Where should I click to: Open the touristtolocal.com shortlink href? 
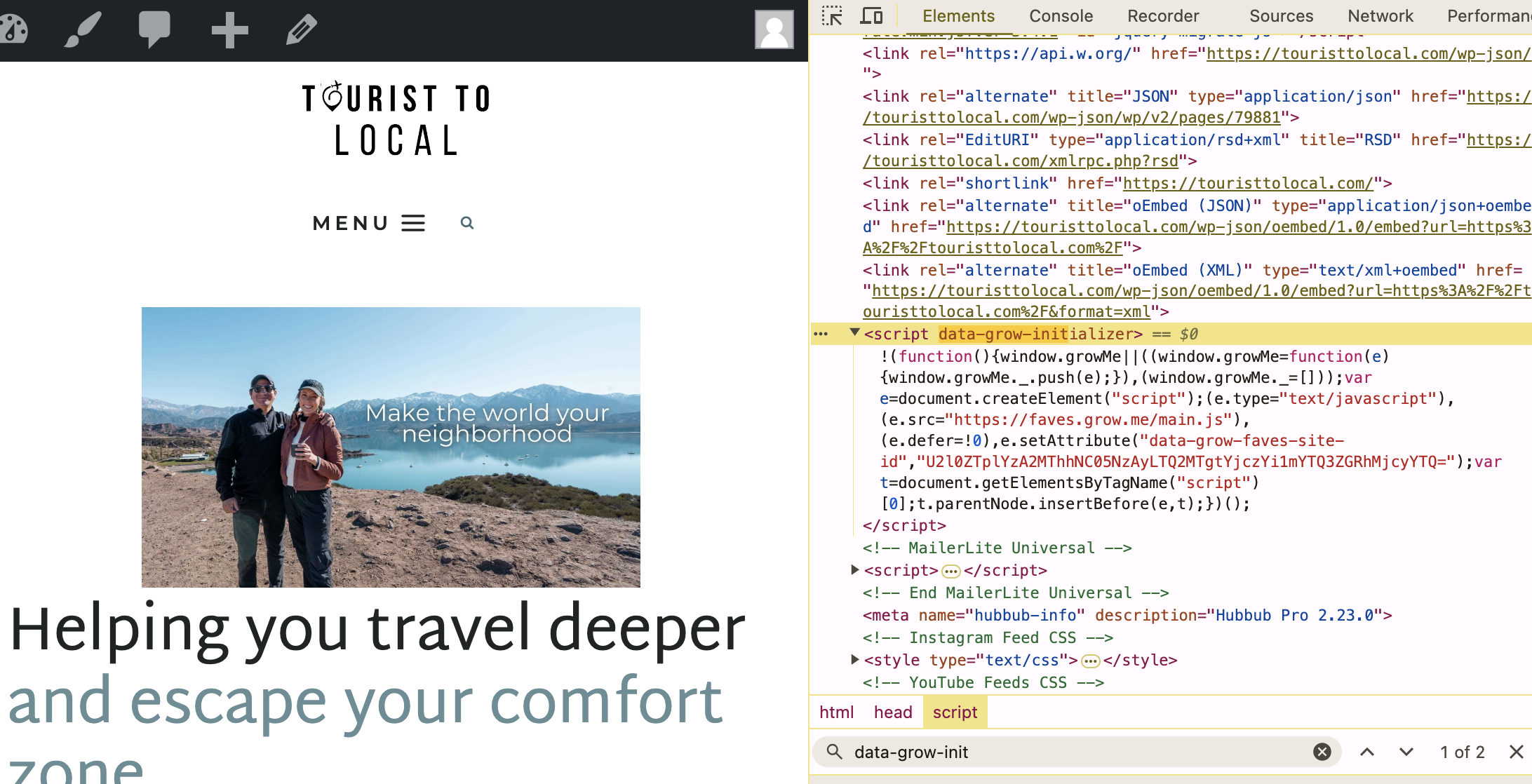[x=1248, y=184]
